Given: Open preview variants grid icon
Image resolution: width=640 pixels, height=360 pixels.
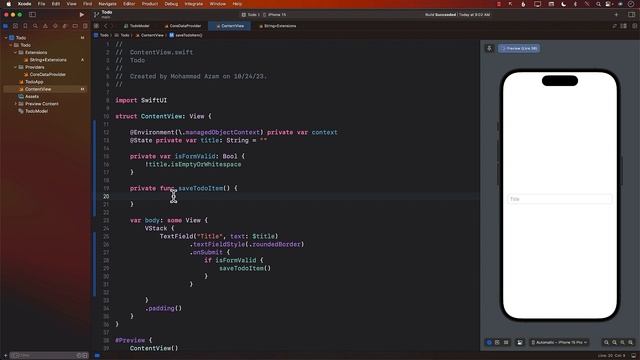Looking at the screenshot, I should point(506,342).
